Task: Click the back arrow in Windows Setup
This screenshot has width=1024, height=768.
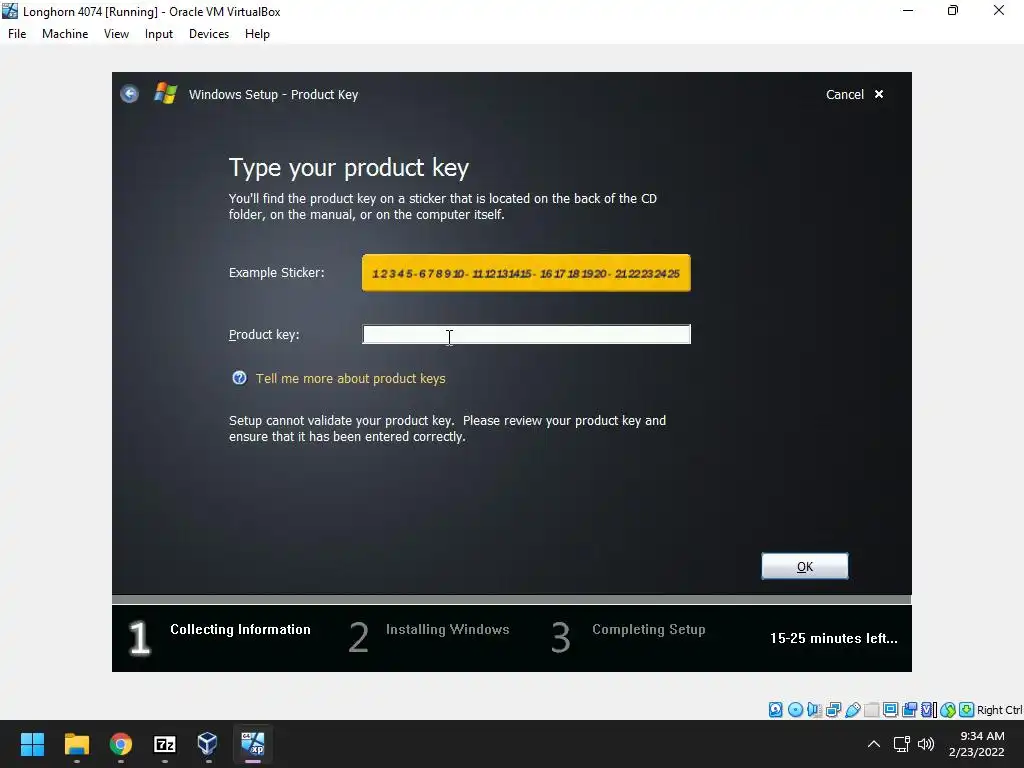Action: pos(129,94)
